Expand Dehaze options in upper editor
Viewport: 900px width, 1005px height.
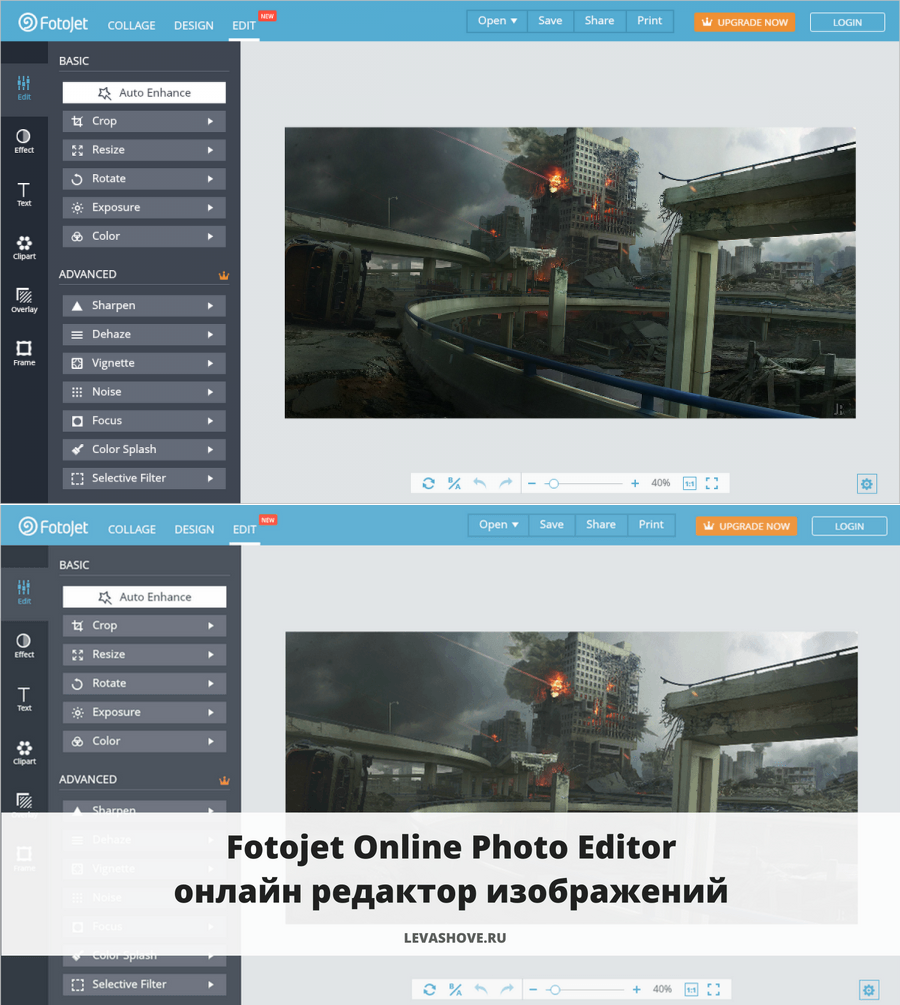[144, 335]
